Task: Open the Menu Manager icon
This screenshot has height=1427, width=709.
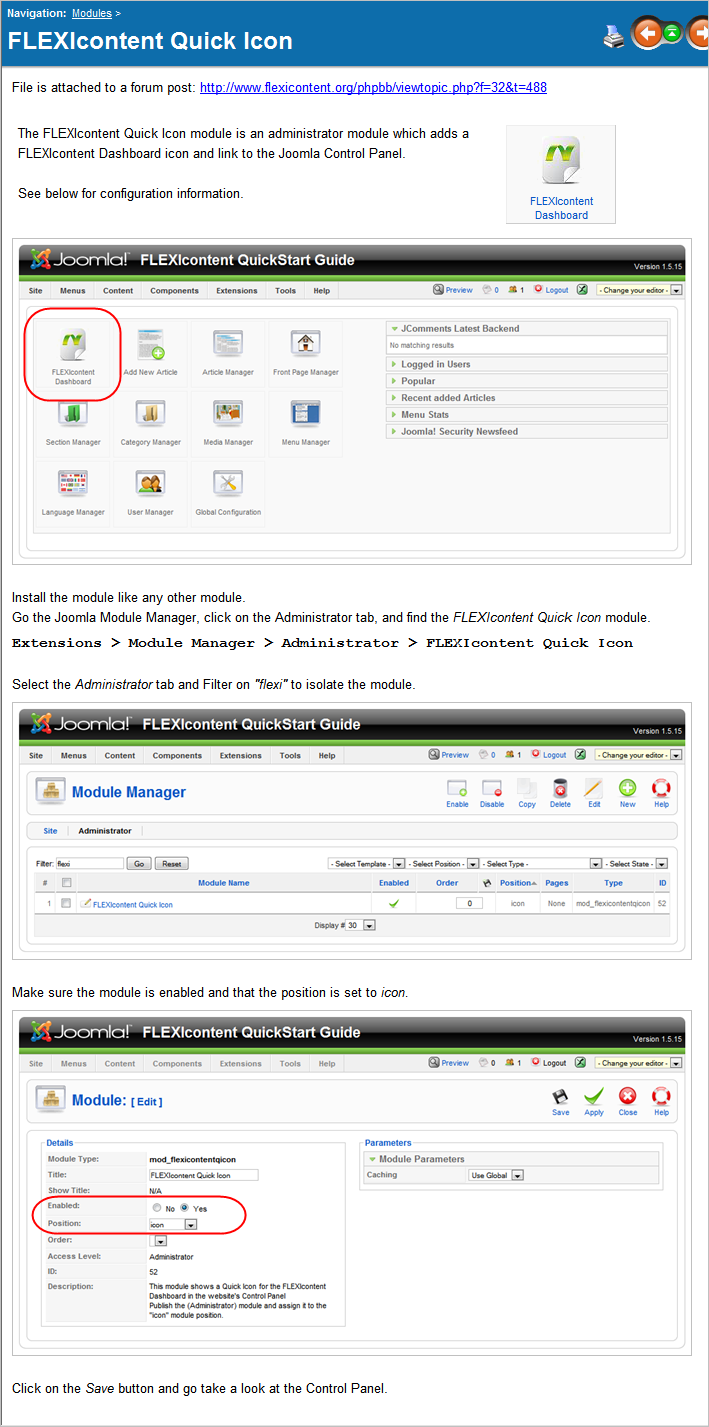Action: tap(306, 425)
